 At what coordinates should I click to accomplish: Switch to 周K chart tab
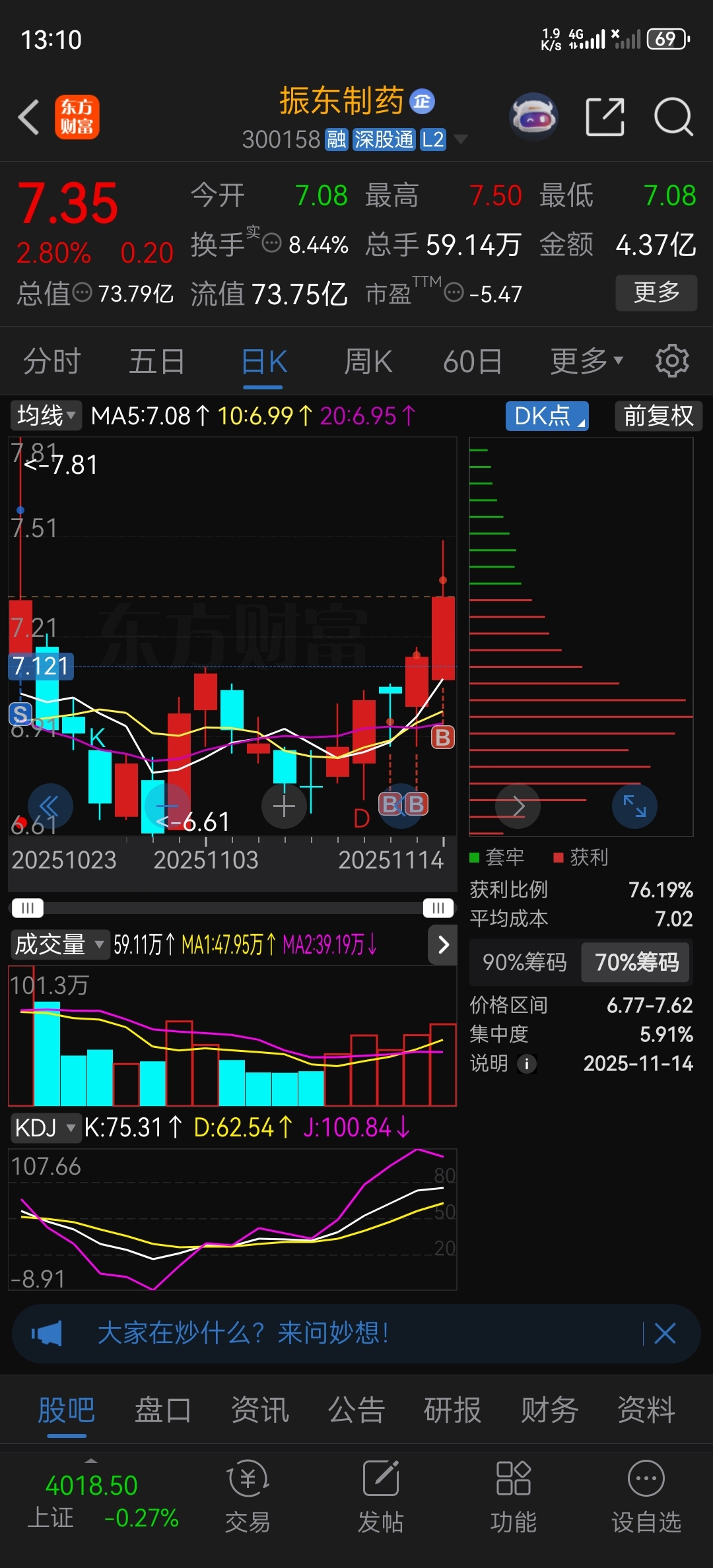click(x=368, y=361)
